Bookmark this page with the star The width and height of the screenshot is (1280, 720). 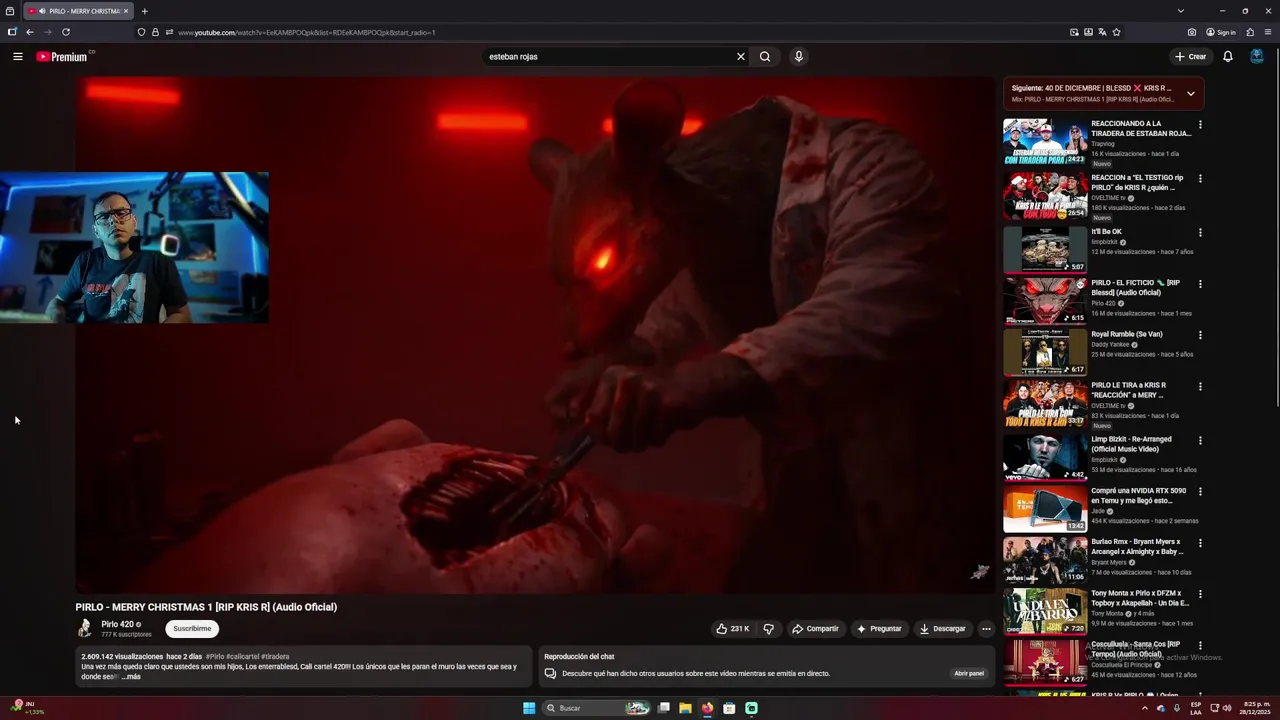point(1116,32)
